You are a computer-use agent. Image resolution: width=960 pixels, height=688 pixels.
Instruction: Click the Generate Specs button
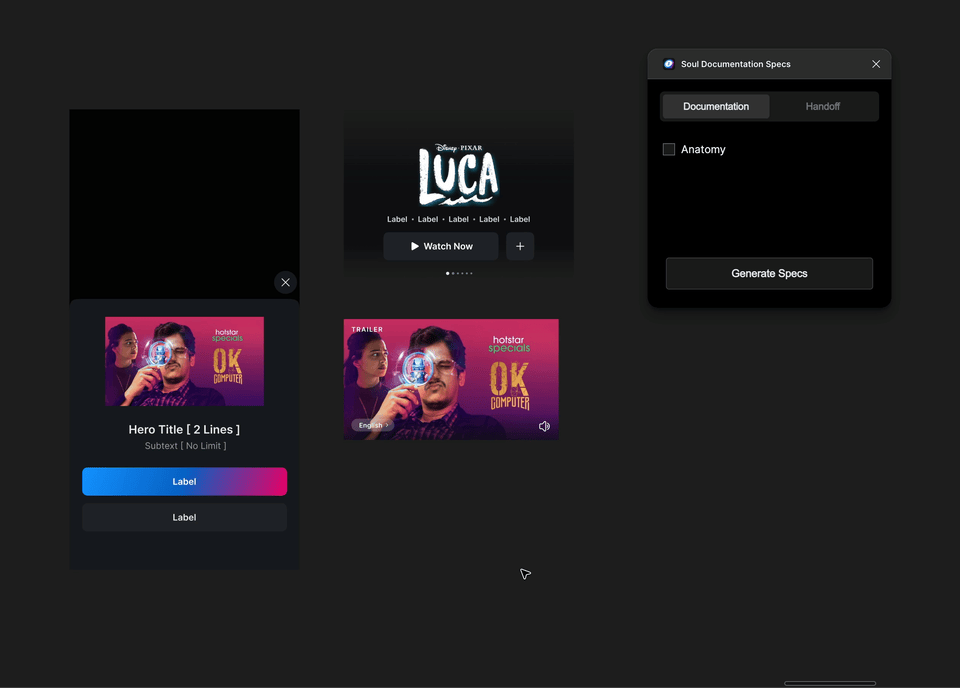click(769, 274)
